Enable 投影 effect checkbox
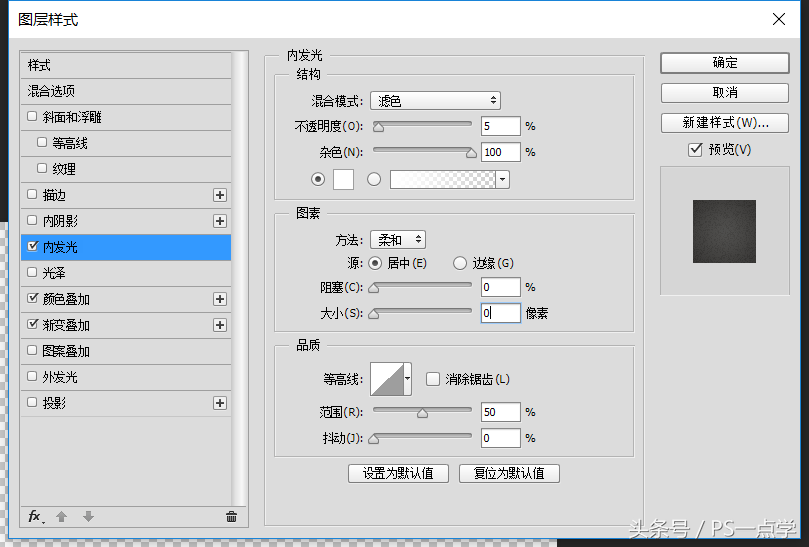 tap(32, 402)
